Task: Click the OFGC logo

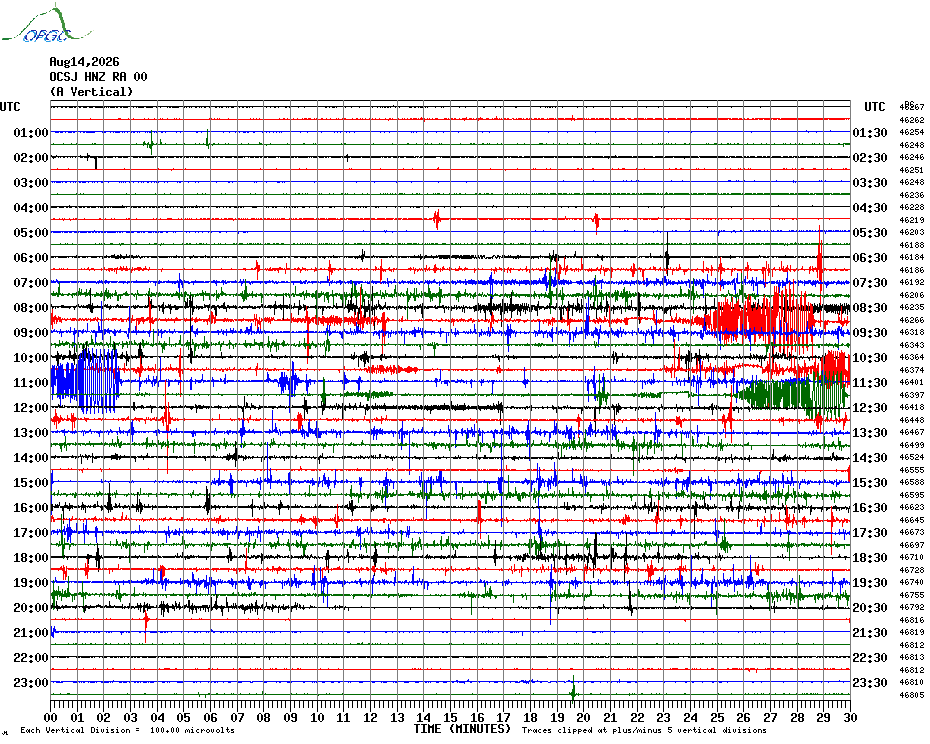Action: (x=46, y=24)
